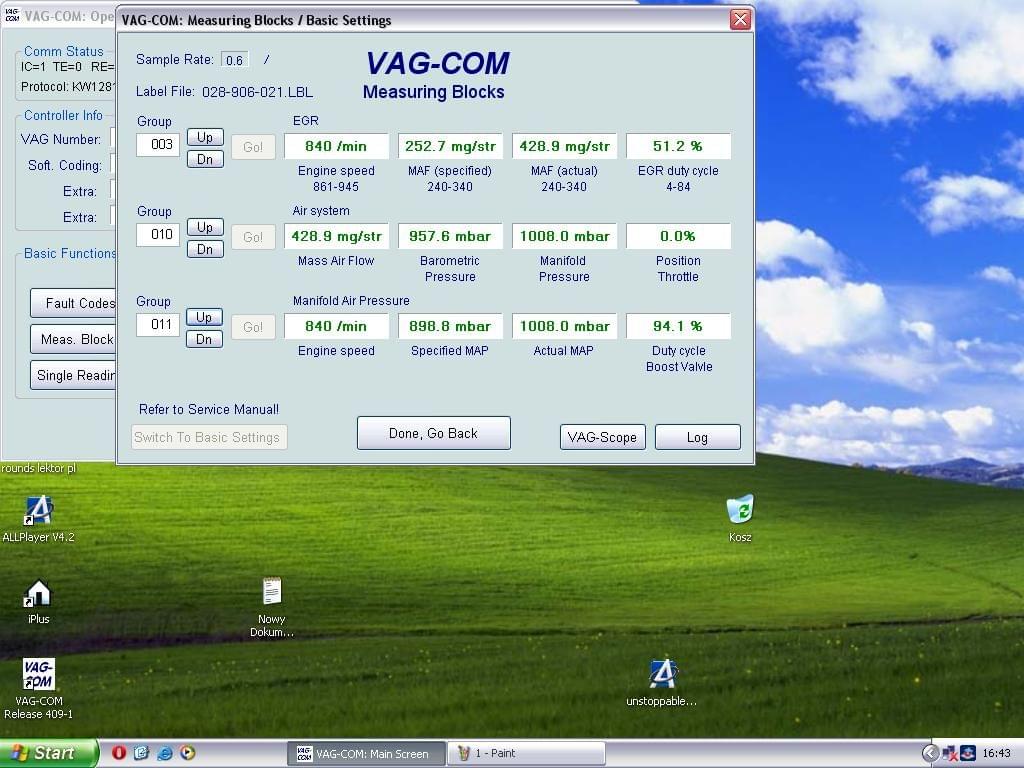Screen dimensions: 1024x768
Task: Switch to VAG-COM: Main Screen taskbar button
Action: tap(366, 754)
